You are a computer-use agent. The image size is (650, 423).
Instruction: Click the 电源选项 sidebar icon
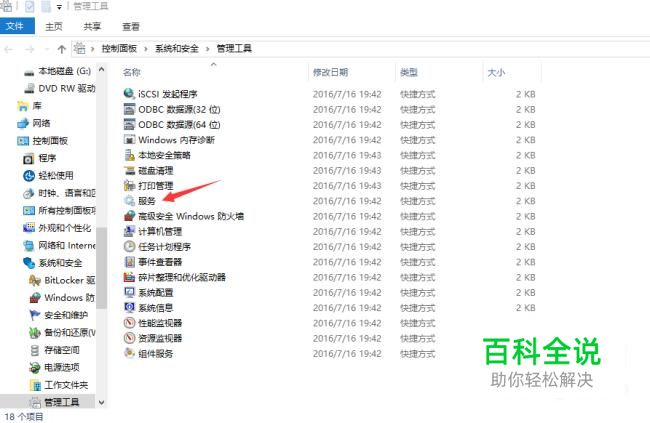tap(35, 367)
